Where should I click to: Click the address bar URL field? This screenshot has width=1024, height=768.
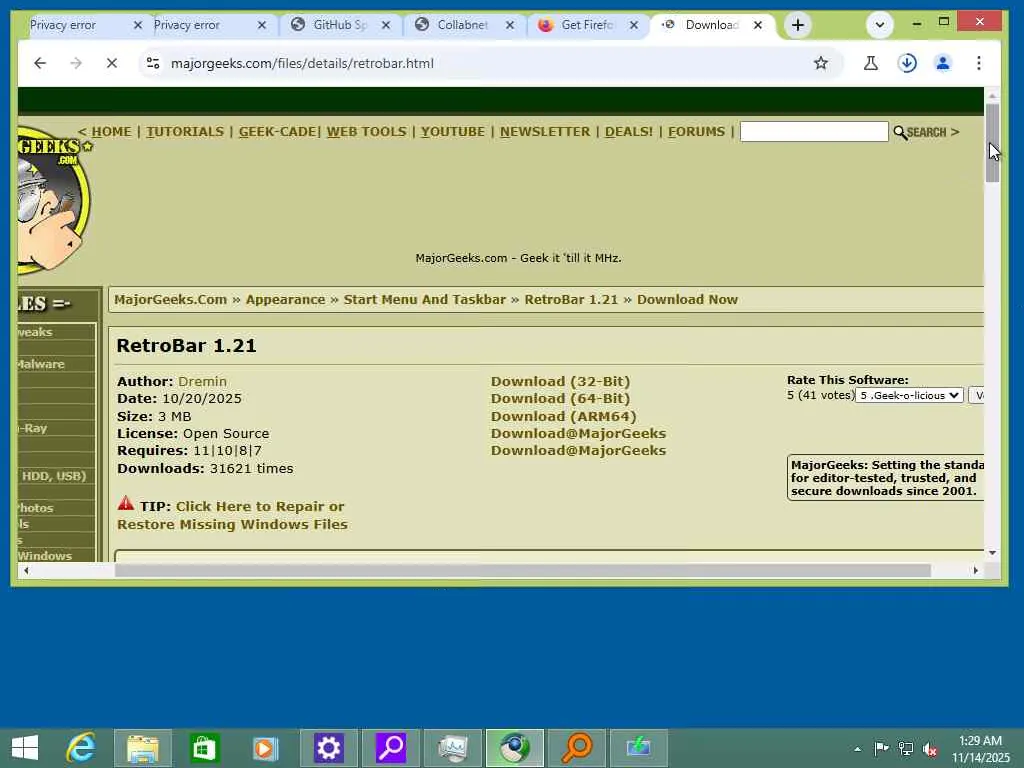point(483,63)
